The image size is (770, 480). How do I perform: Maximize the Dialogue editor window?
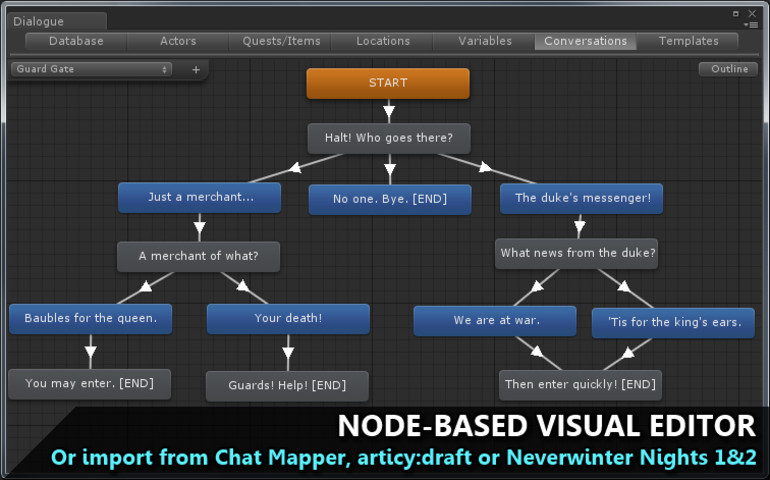click(736, 14)
